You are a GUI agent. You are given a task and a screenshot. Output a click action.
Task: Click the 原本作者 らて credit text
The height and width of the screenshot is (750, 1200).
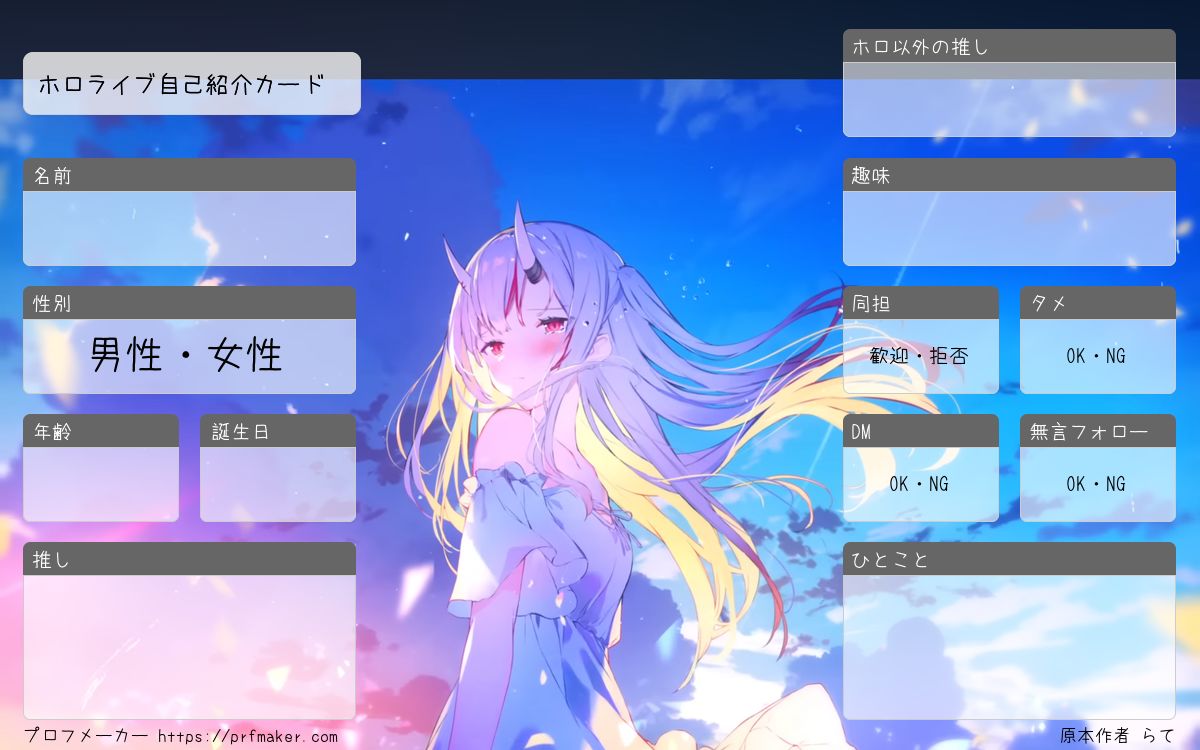point(1118,736)
